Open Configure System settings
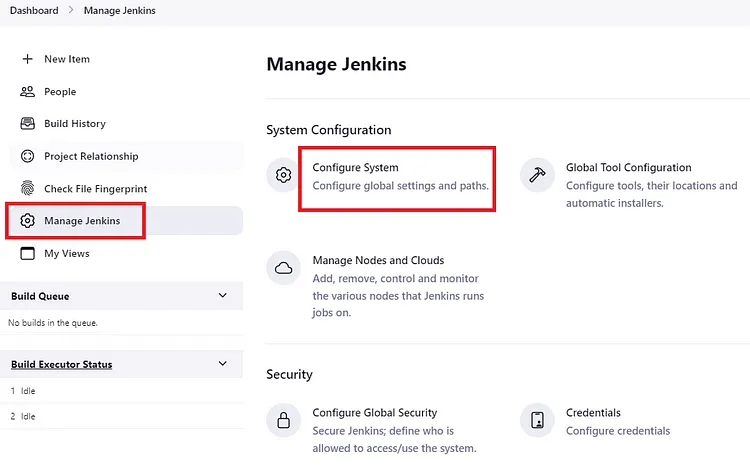 pos(355,167)
